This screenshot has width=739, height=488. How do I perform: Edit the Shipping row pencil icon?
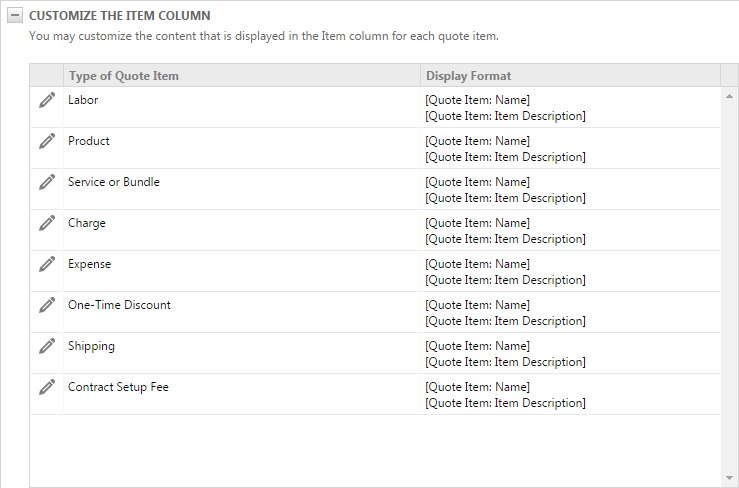pyautogui.click(x=47, y=346)
